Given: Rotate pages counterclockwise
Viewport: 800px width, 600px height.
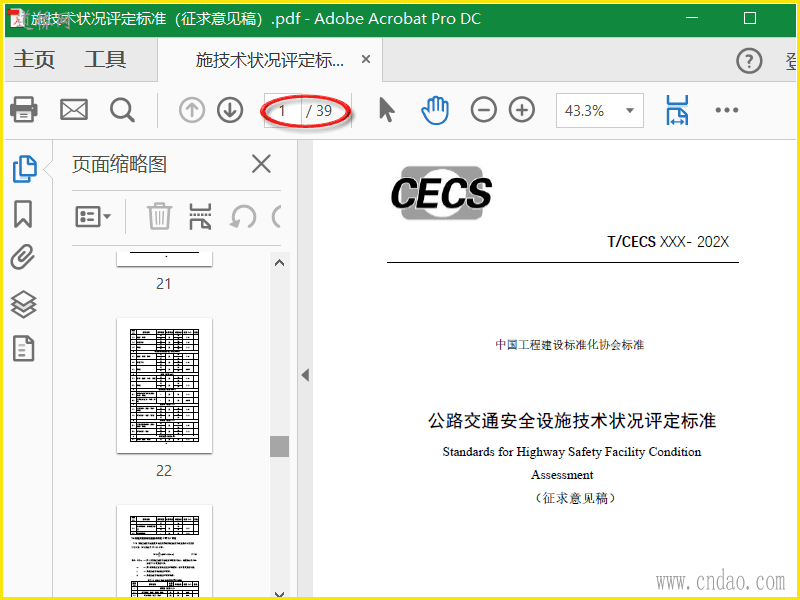Looking at the screenshot, I should (x=243, y=217).
